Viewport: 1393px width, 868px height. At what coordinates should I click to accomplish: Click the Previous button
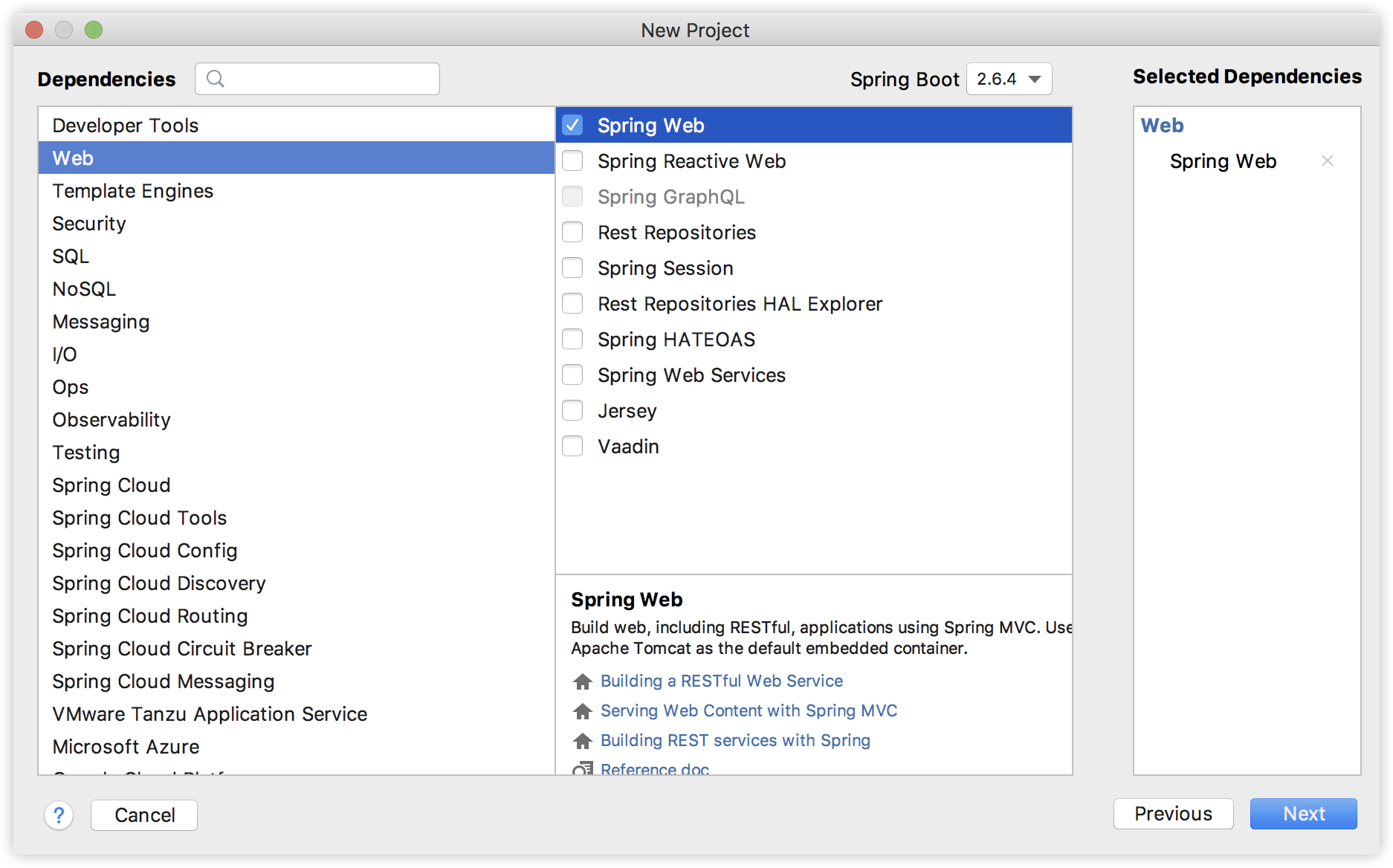point(1173,814)
